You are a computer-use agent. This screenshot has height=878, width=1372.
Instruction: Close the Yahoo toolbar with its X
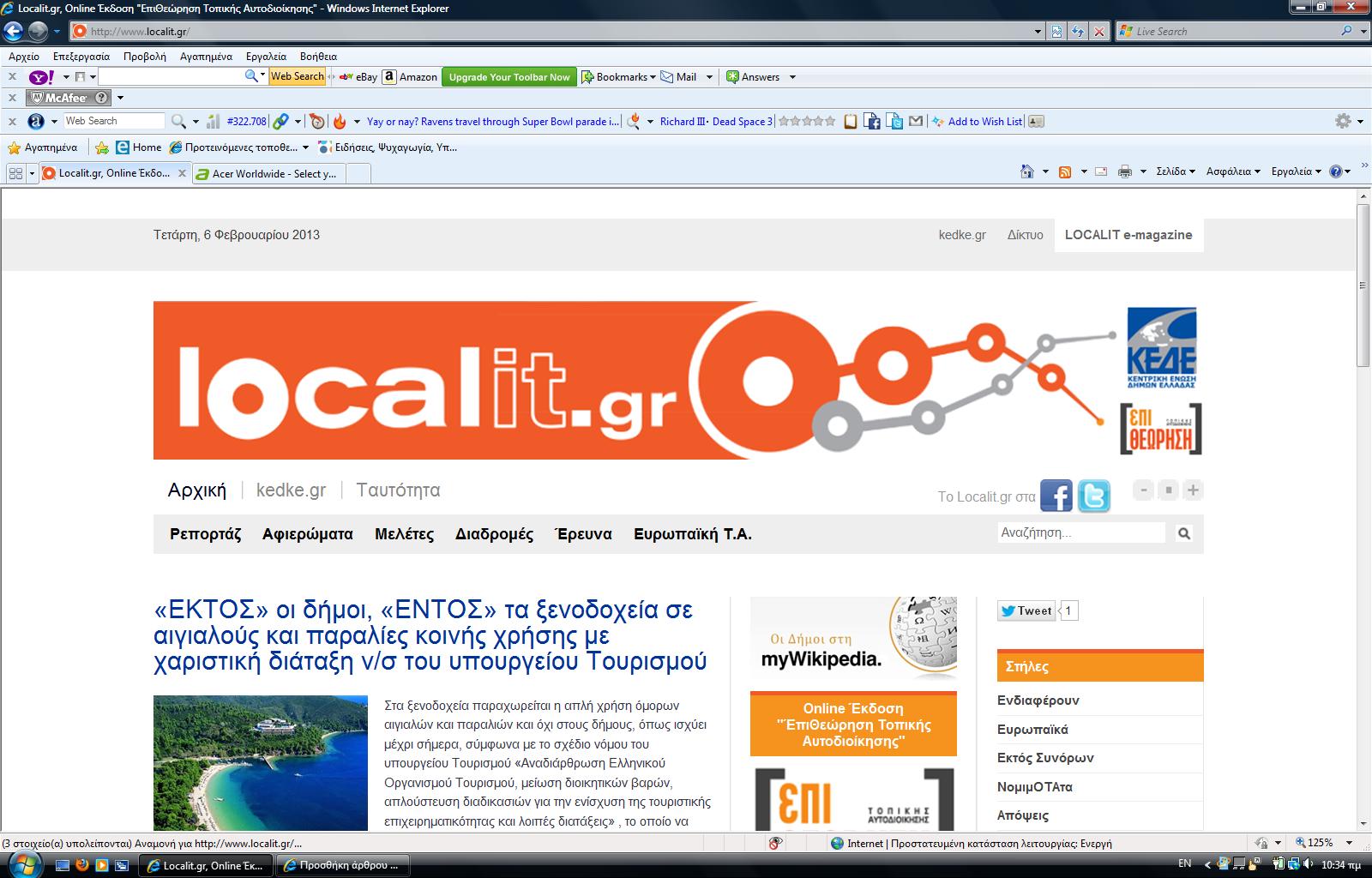click(12, 76)
